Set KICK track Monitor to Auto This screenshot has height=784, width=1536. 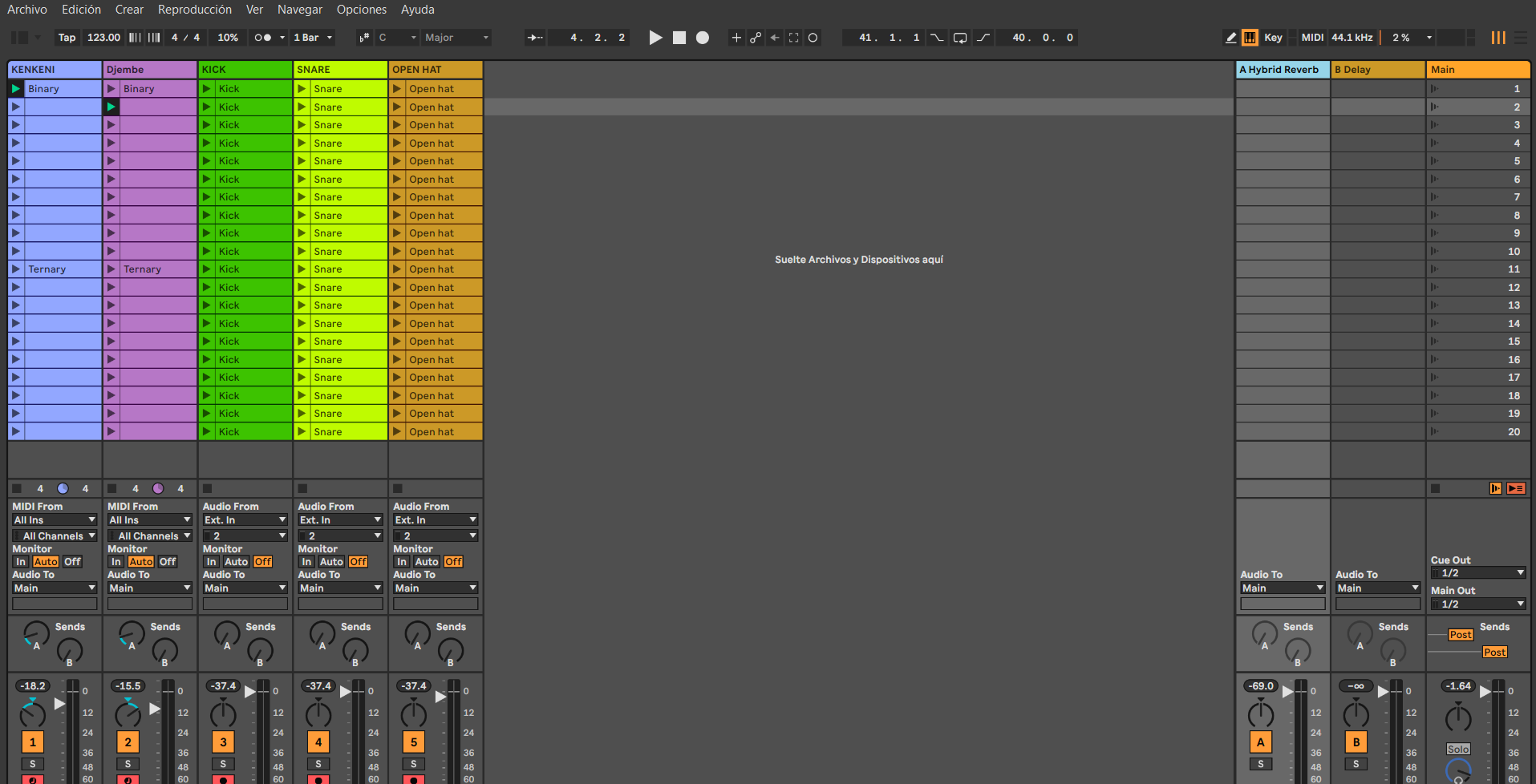236,562
